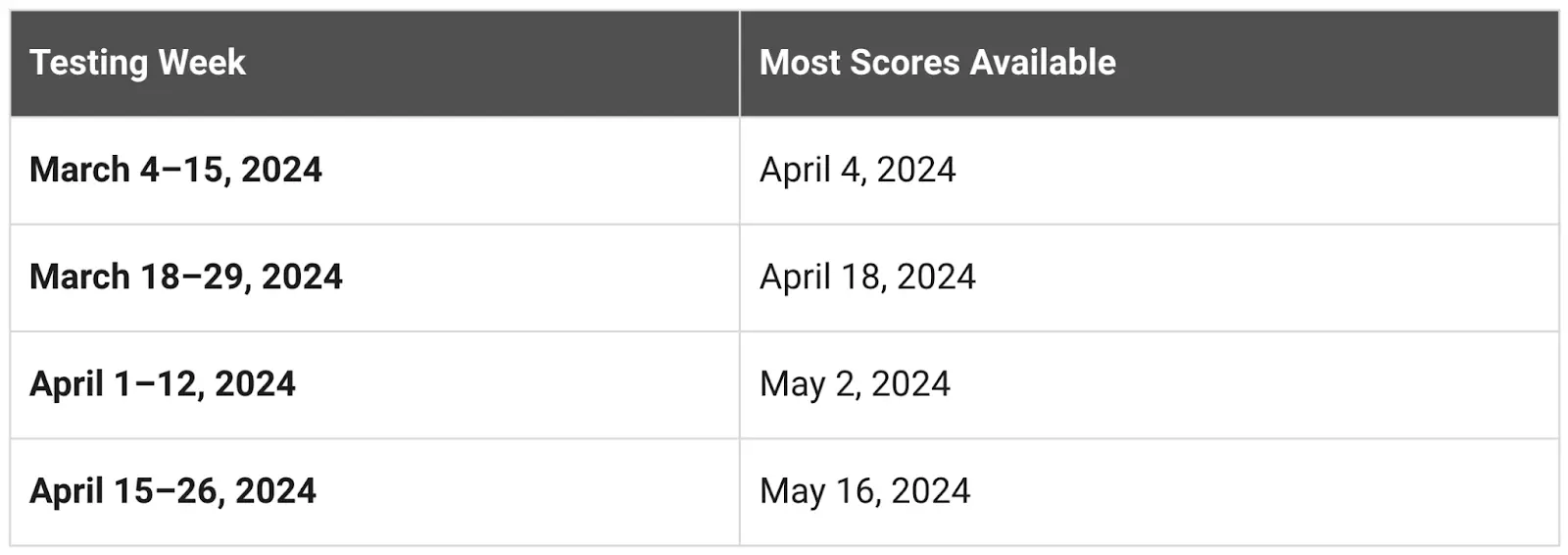Image resolution: width=1568 pixels, height=555 pixels.
Task: Click the word "Scores" in the header
Action: [x=905, y=63]
